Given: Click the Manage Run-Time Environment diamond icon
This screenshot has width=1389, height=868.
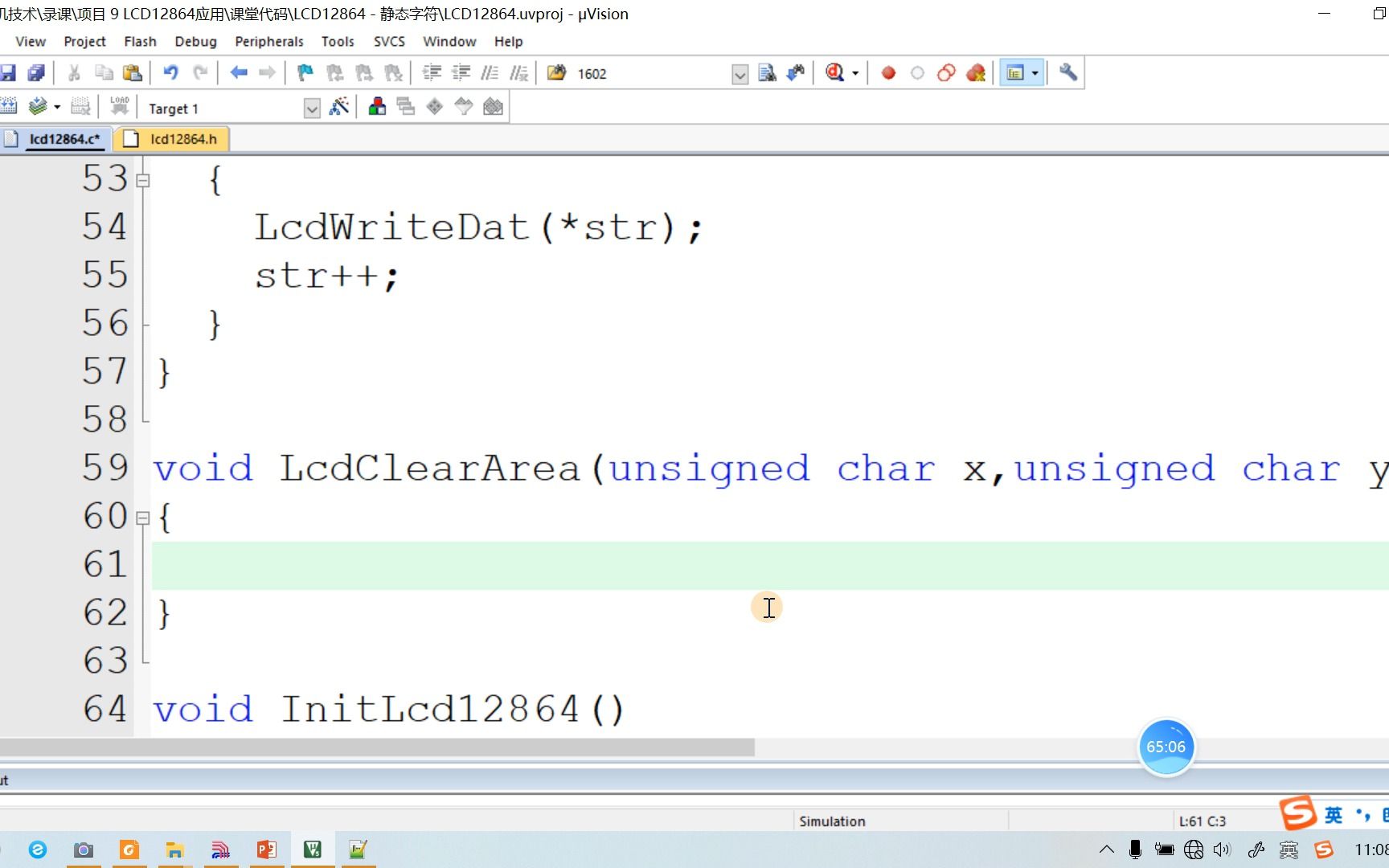Looking at the screenshot, I should click(x=435, y=106).
